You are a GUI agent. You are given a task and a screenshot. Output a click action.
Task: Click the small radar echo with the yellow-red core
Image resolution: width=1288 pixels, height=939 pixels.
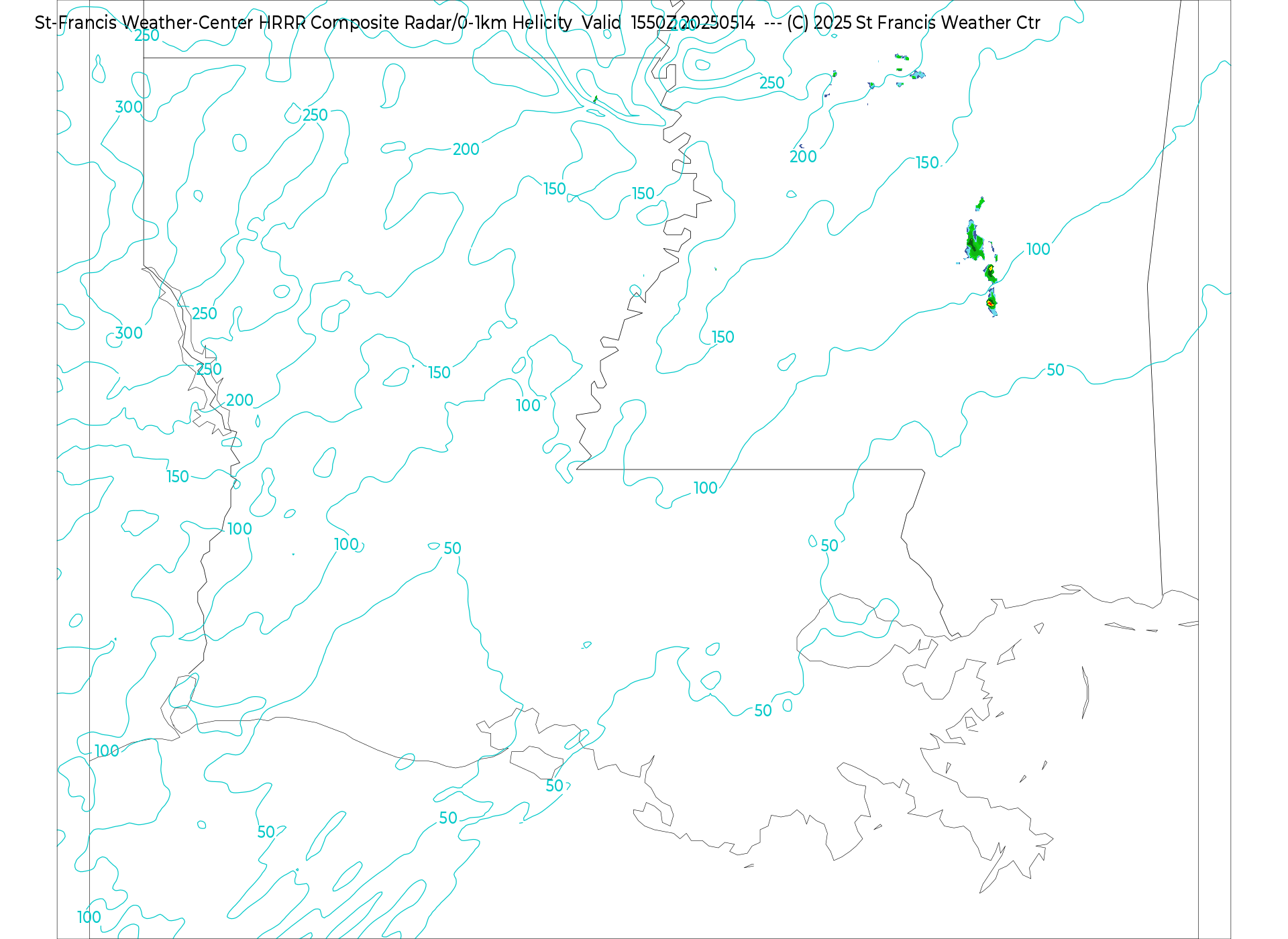991,302
